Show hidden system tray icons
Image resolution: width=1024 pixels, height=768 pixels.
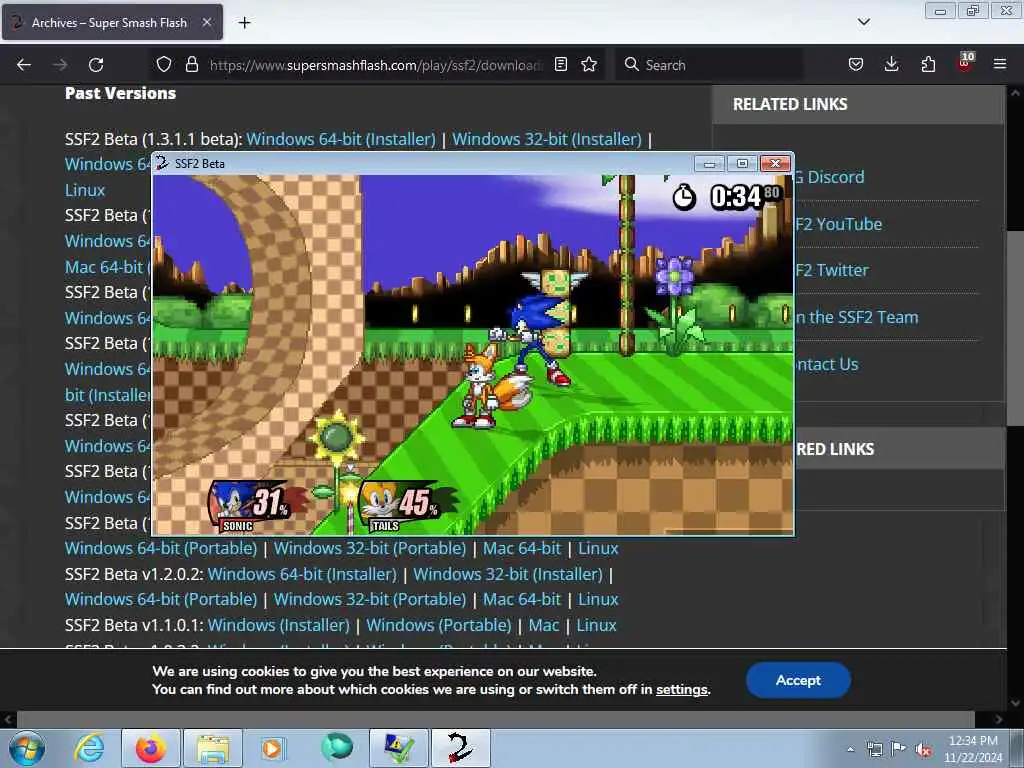850,749
